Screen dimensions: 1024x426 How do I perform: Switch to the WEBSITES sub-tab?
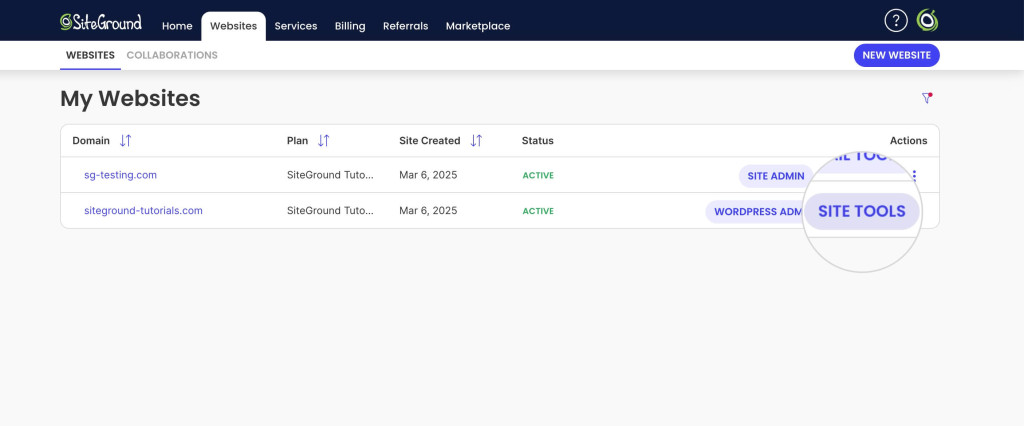click(90, 56)
